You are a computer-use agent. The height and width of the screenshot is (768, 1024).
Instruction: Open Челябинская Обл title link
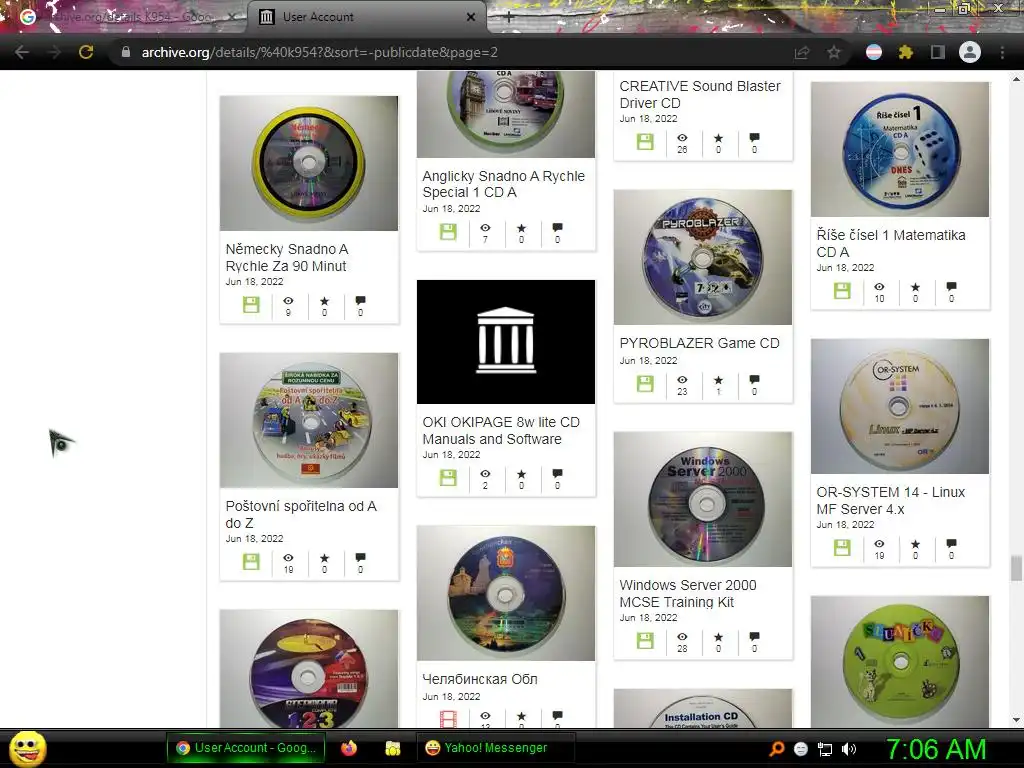(x=480, y=679)
